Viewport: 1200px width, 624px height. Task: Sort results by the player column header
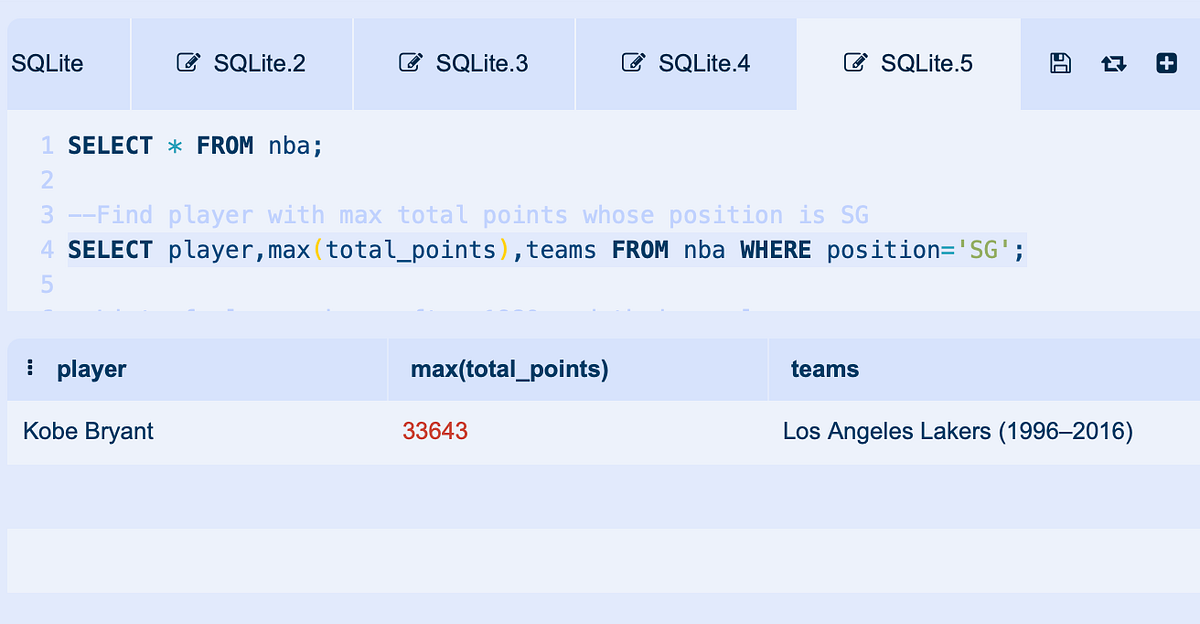coord(92,368)
